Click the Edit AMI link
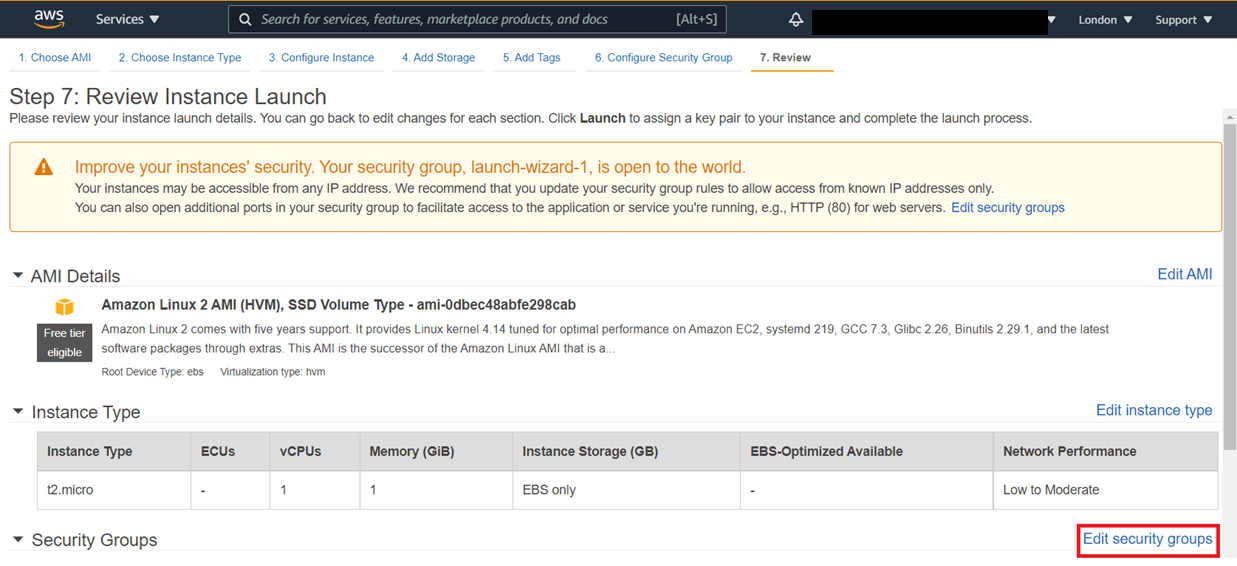Viewport: 1237px width, 566px height. point(1184,274)
